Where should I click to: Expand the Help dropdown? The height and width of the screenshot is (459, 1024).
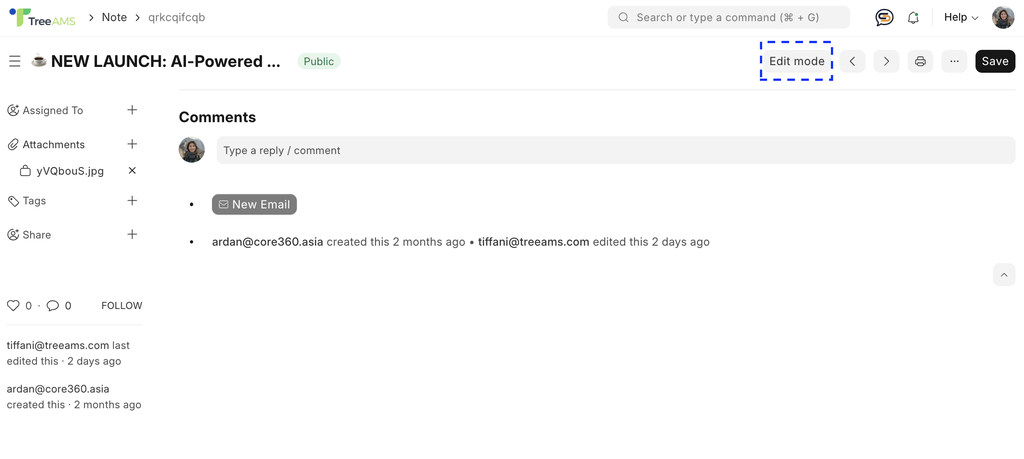click(961, 18)
